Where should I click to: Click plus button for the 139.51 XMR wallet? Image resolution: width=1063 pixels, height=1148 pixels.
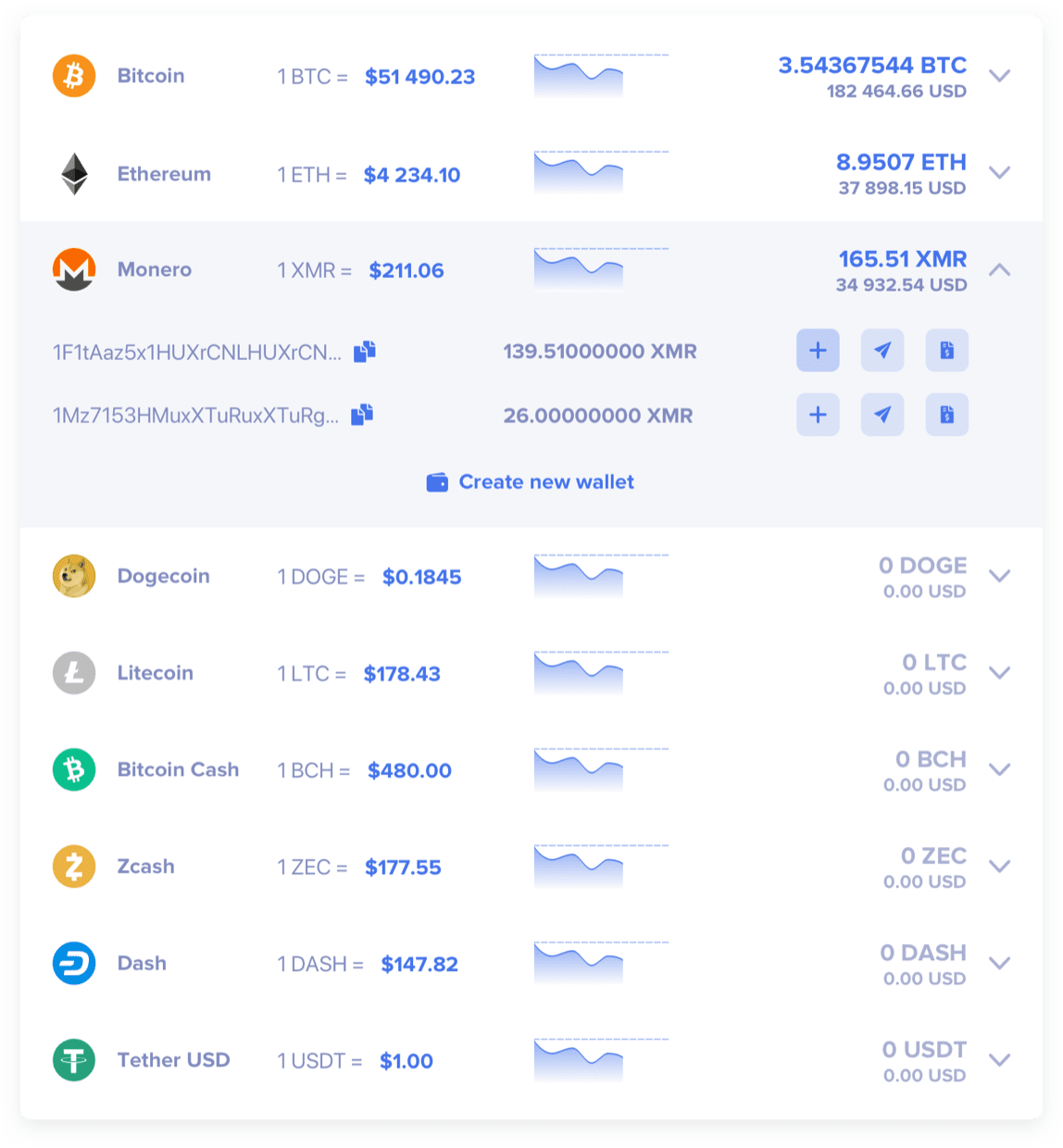point(818,350)
